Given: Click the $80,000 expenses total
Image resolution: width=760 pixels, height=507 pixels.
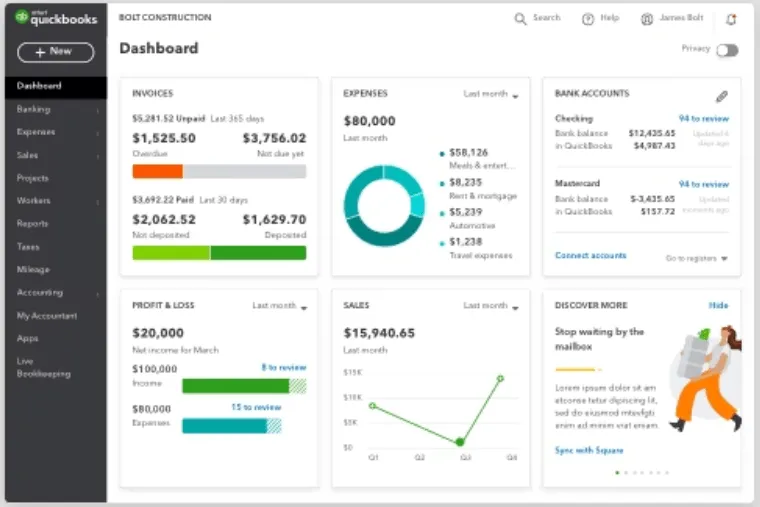Looking at the screenshot, I should [x=369, y=121].
